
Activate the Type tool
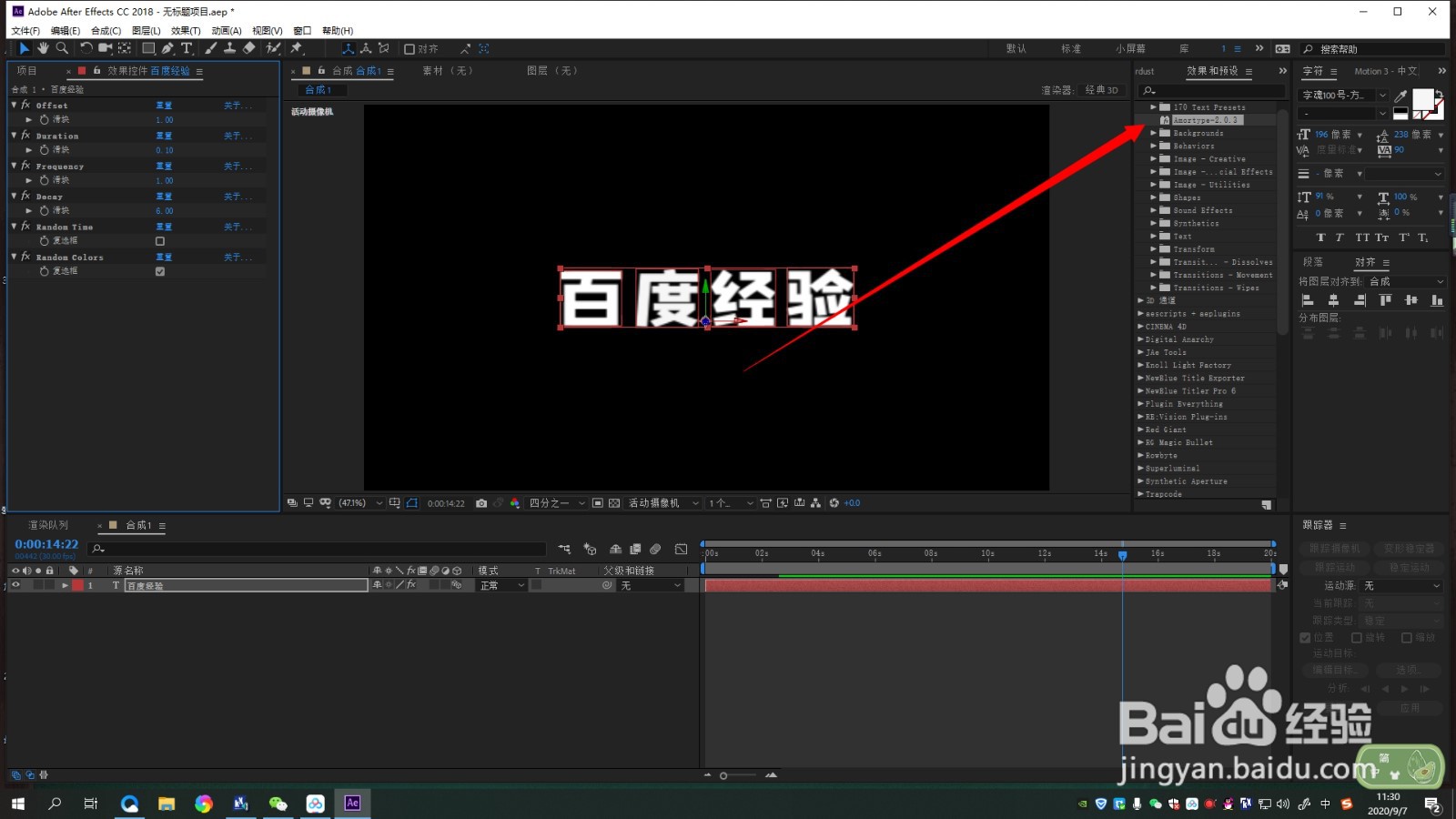pyautogui.click(x=187, y=48)
